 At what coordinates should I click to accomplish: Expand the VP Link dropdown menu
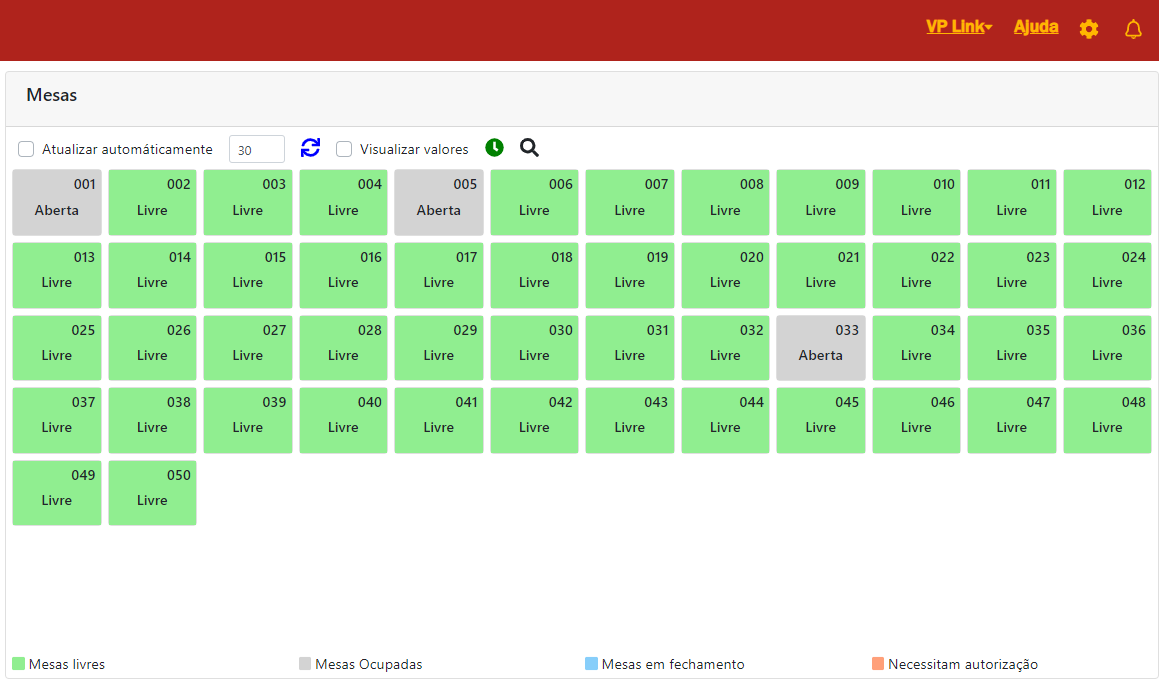(x=958, y=27)
